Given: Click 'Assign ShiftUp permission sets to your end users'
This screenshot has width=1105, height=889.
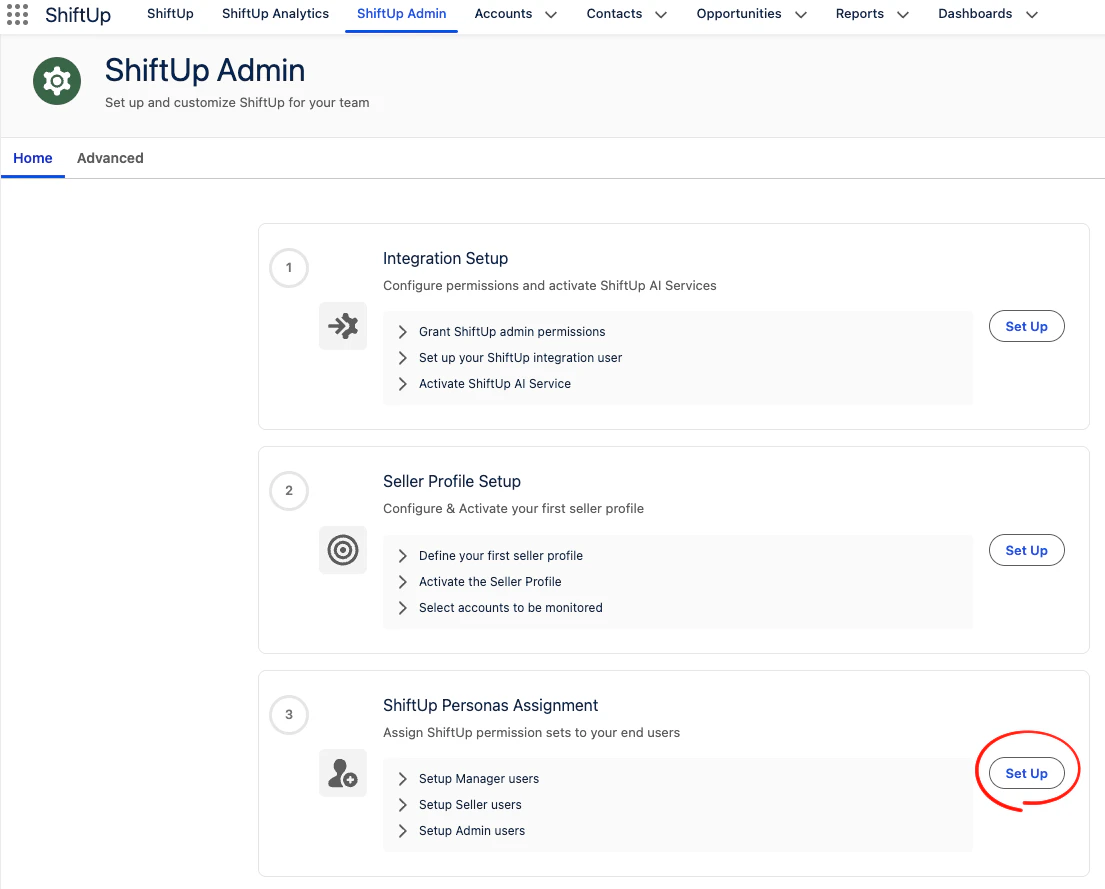Looking at the screenshot, I should [x=531, y=732].
